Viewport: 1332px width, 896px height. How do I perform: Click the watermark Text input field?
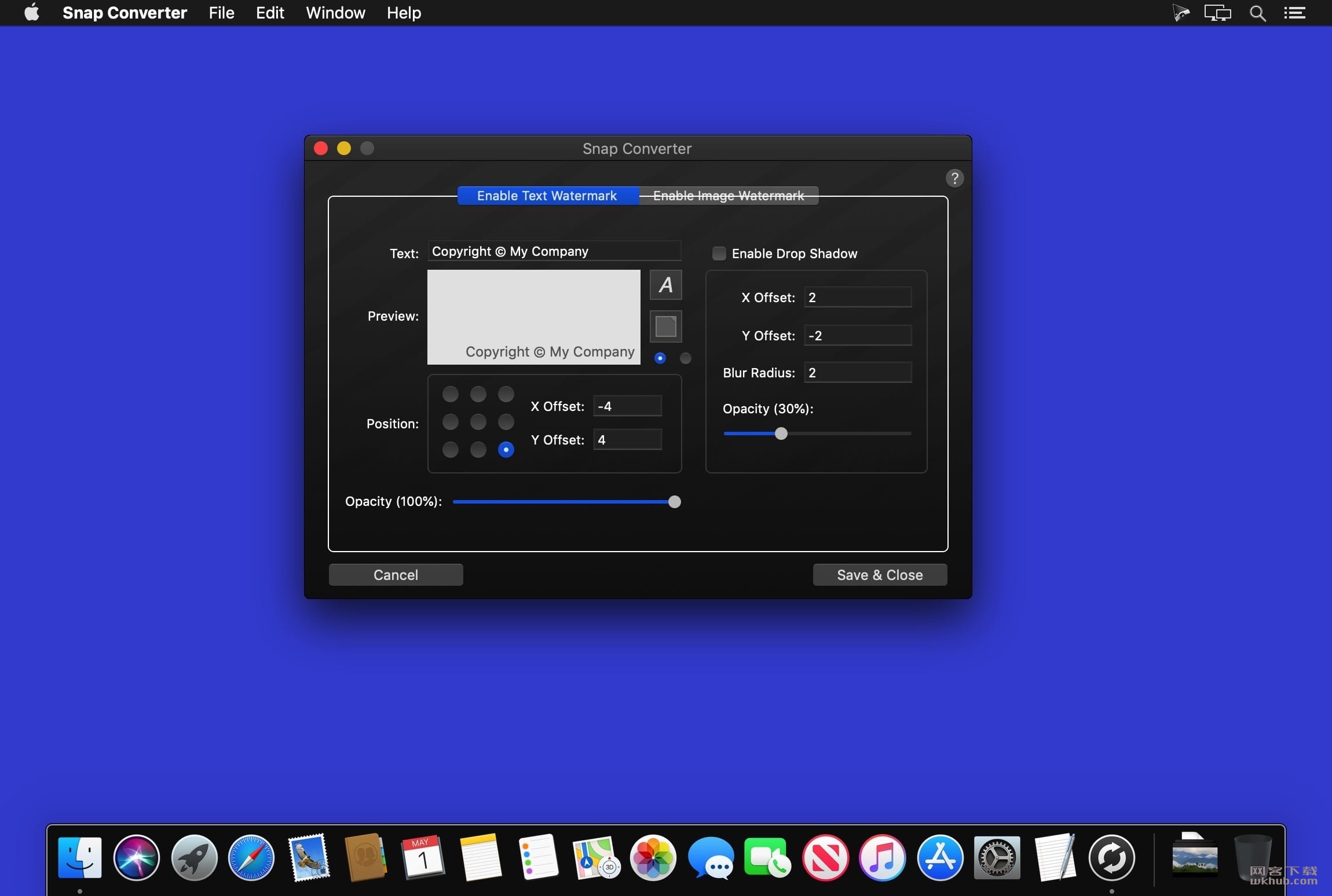[554, 251]
